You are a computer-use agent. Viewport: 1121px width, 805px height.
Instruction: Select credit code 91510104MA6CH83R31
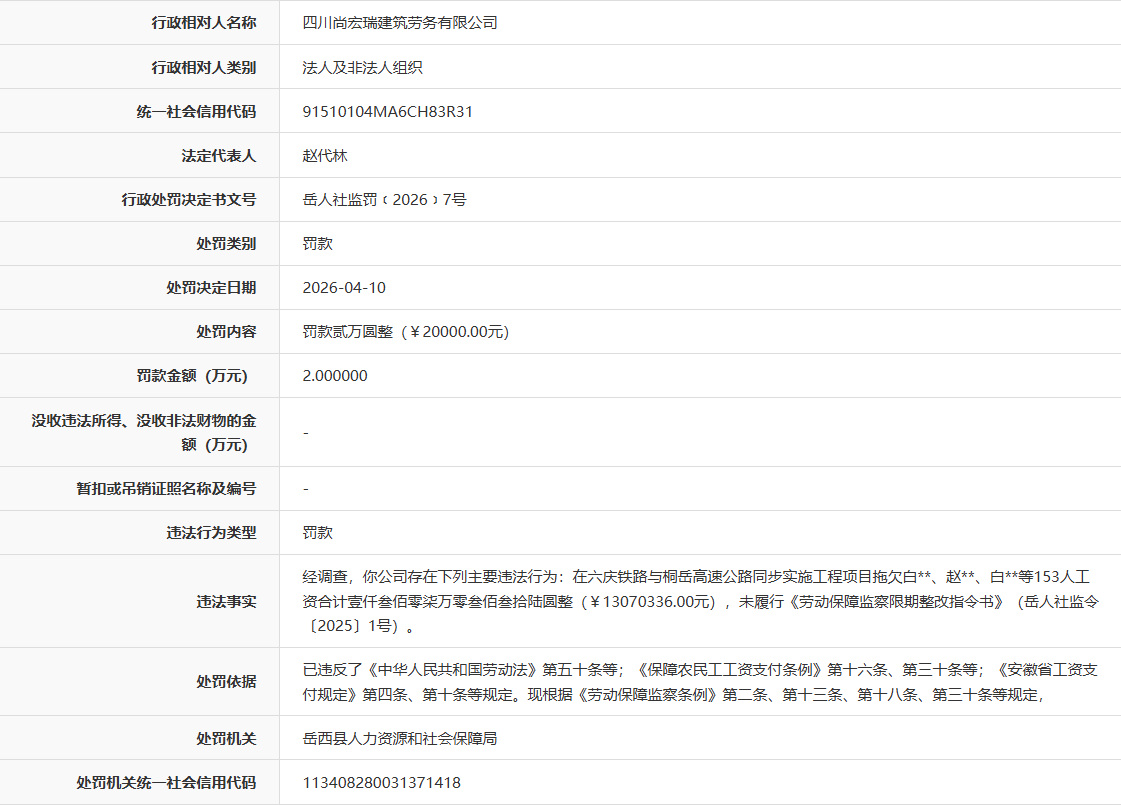(387, 112)
